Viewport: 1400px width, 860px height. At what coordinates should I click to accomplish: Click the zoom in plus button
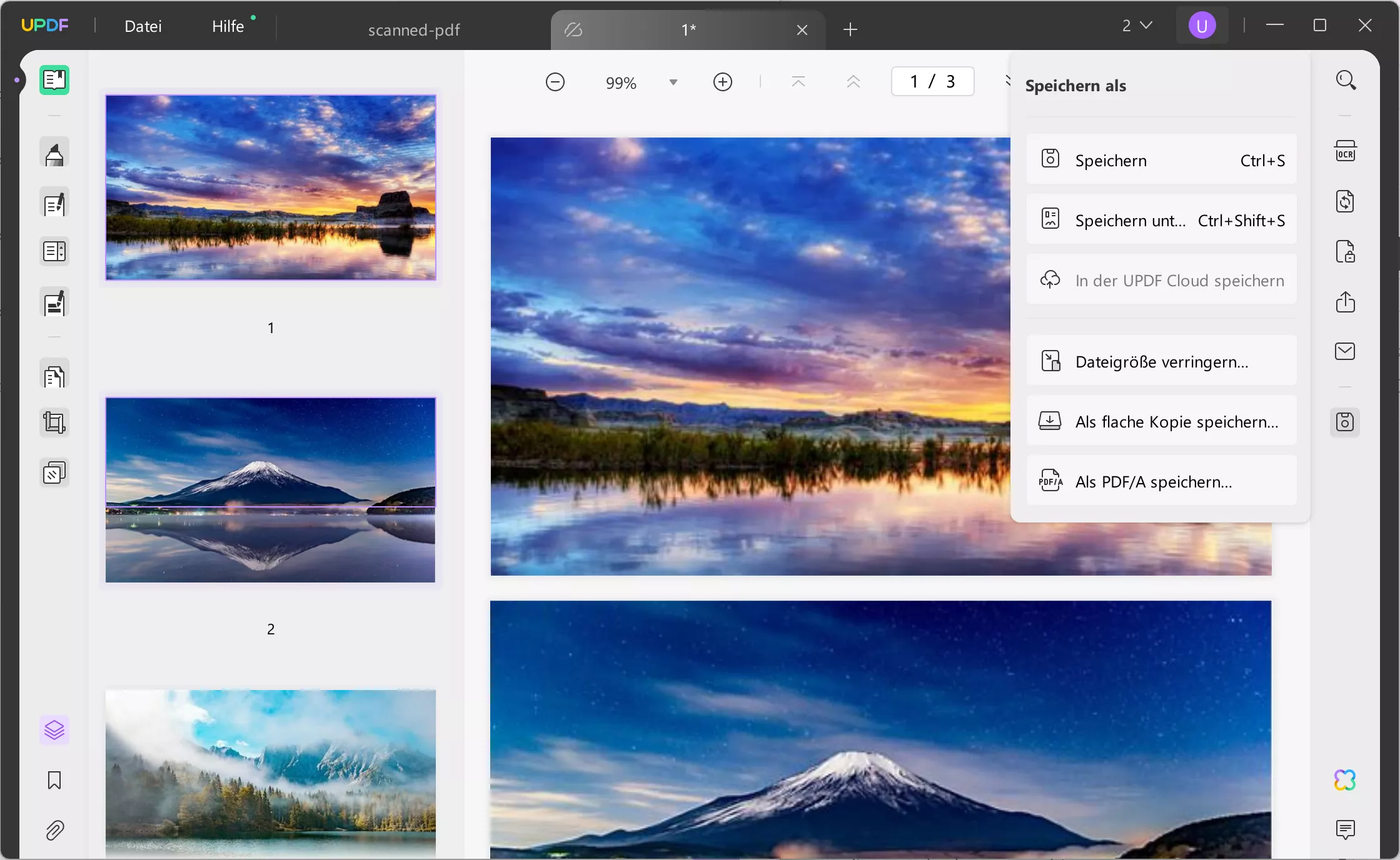pyautogui.click(x=722, y=82)
